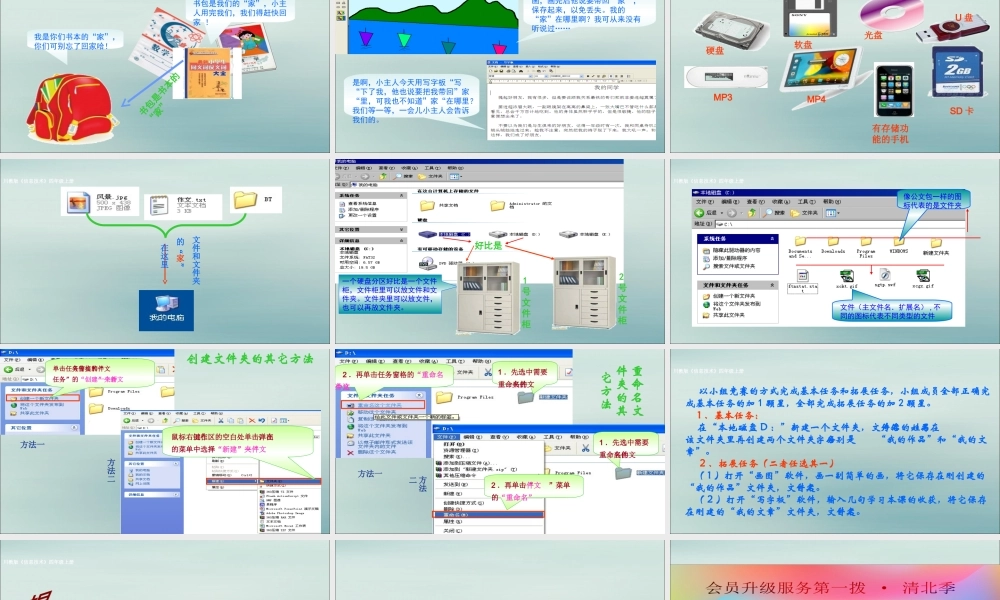
Task: Click the C:\ address bar field
Action: coord(839,224)
